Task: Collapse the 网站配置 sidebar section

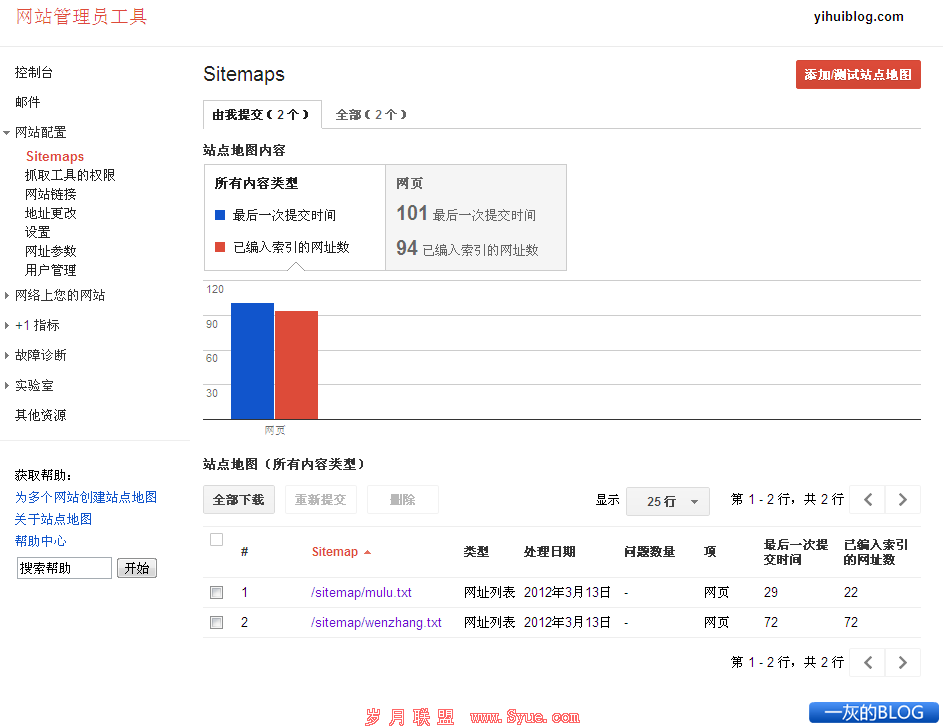Action: [41, 131]
